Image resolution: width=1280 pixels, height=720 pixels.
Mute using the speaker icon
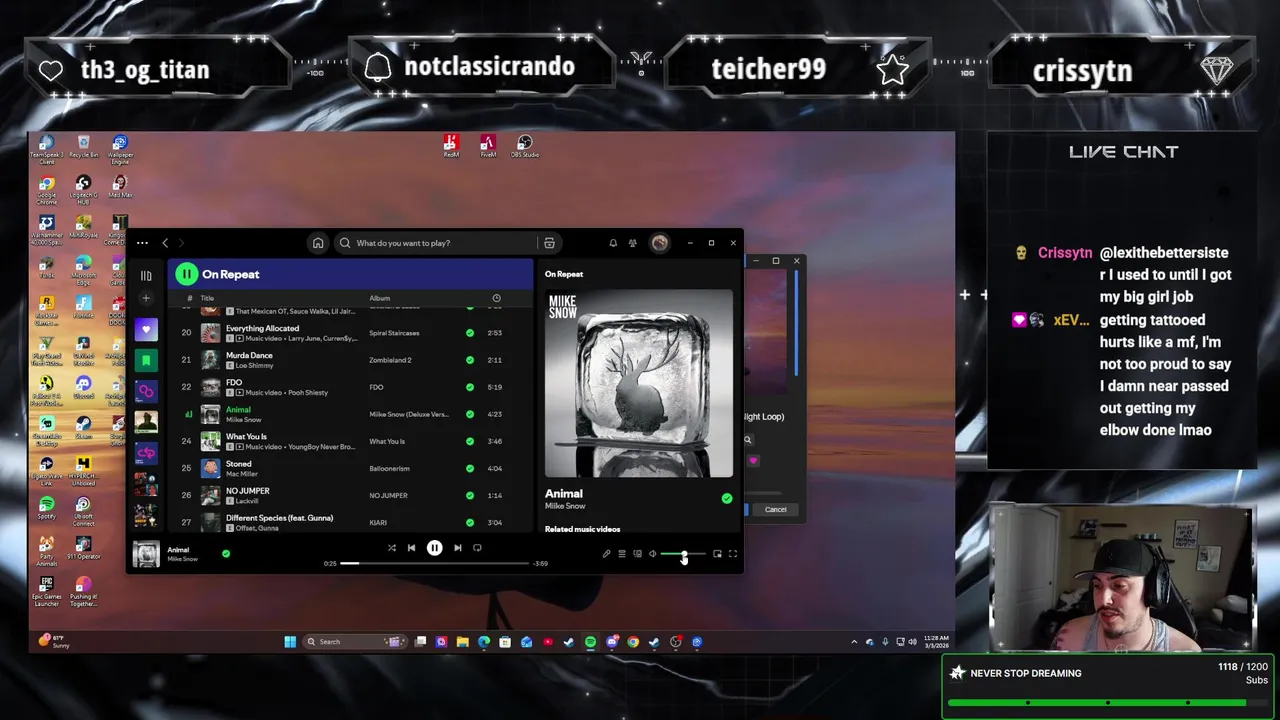pyautogui.click(x=652, y=554)
